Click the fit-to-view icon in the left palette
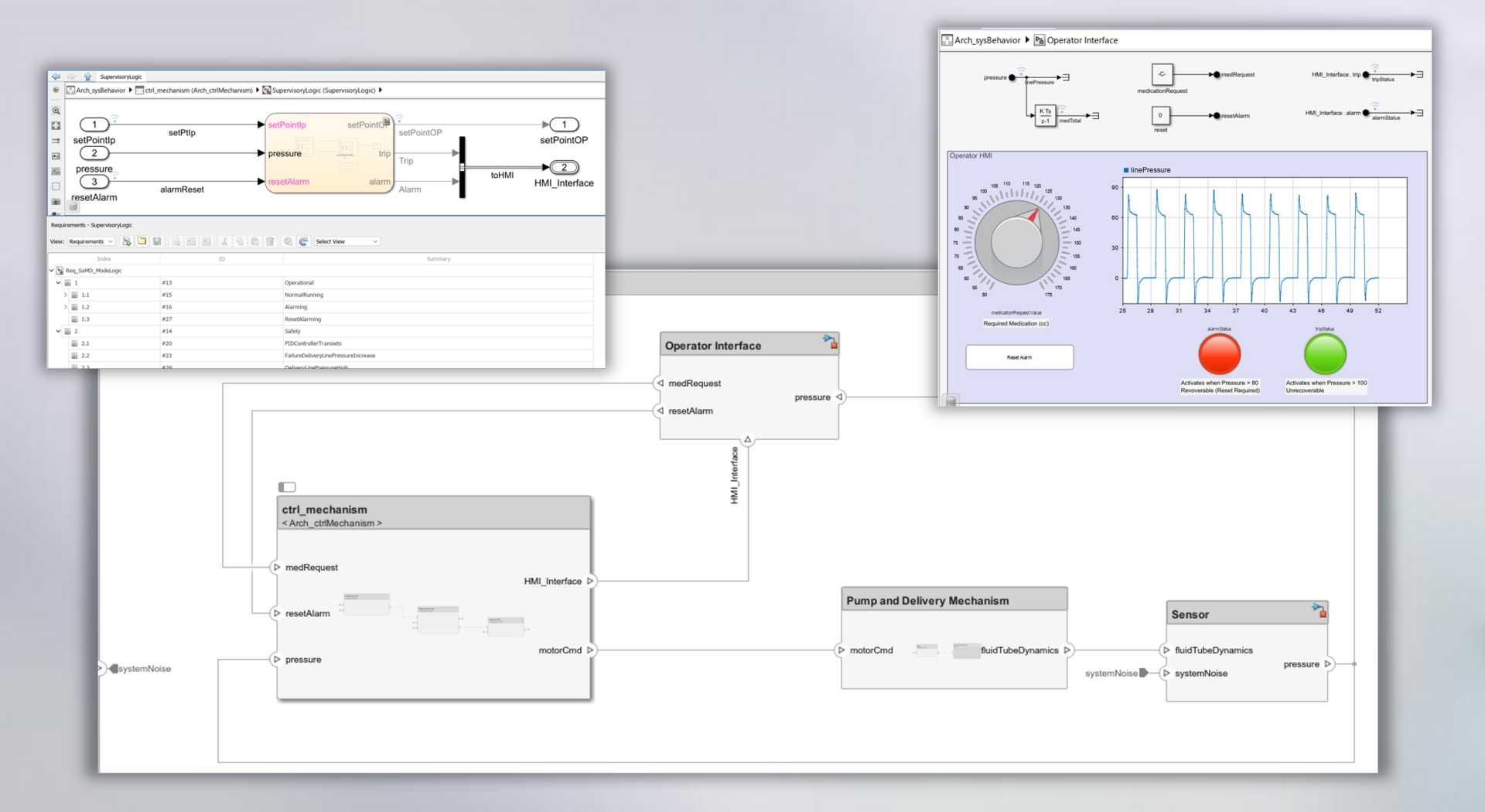Screen dimensions: 1485x812 point(56,126)
